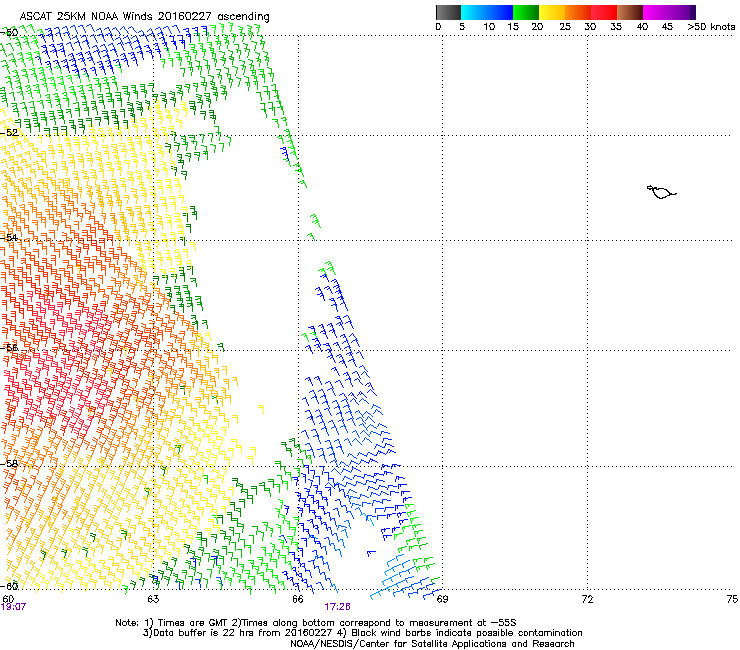Click the green 15-20 knots legend segment
Image resolution: width=740 pixels, height=650 pixels.
(x=526, y=12)
